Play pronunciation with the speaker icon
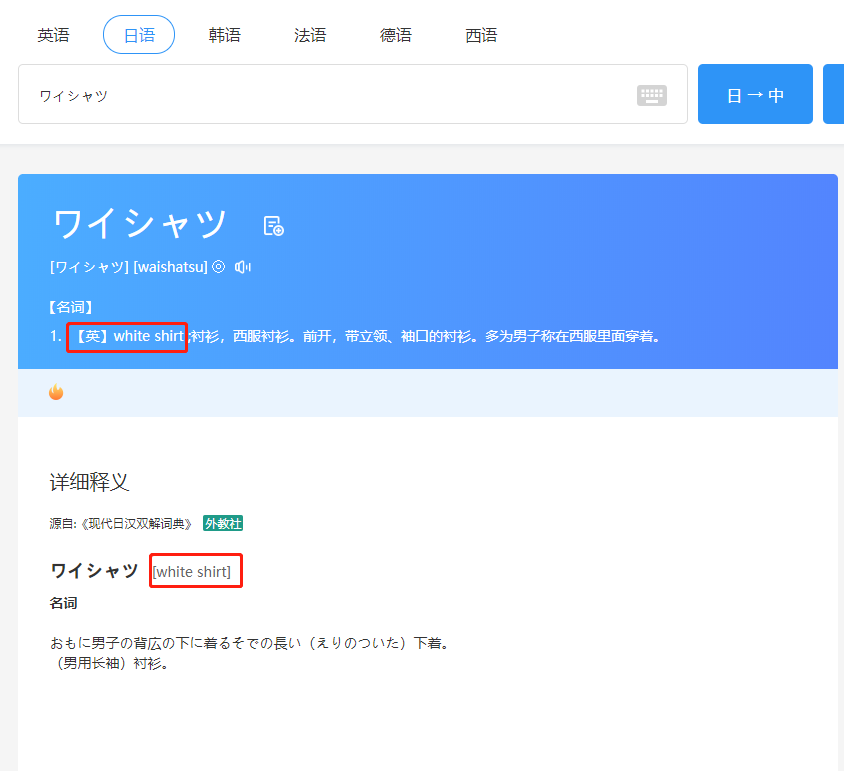 point(243,267)
